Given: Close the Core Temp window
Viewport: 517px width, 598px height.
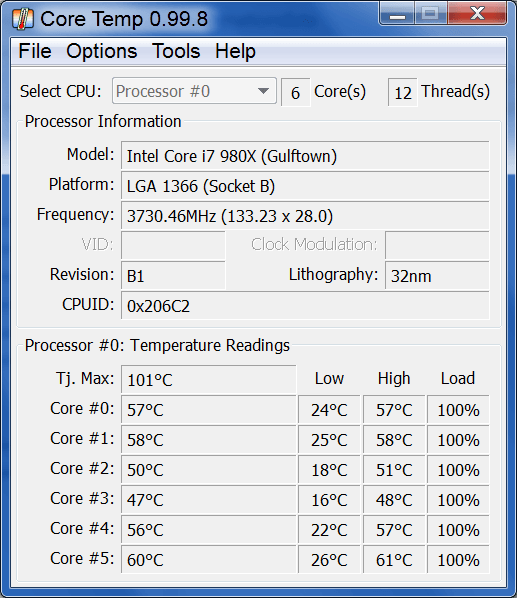Looking at the screenshot, I should point(477,14).
